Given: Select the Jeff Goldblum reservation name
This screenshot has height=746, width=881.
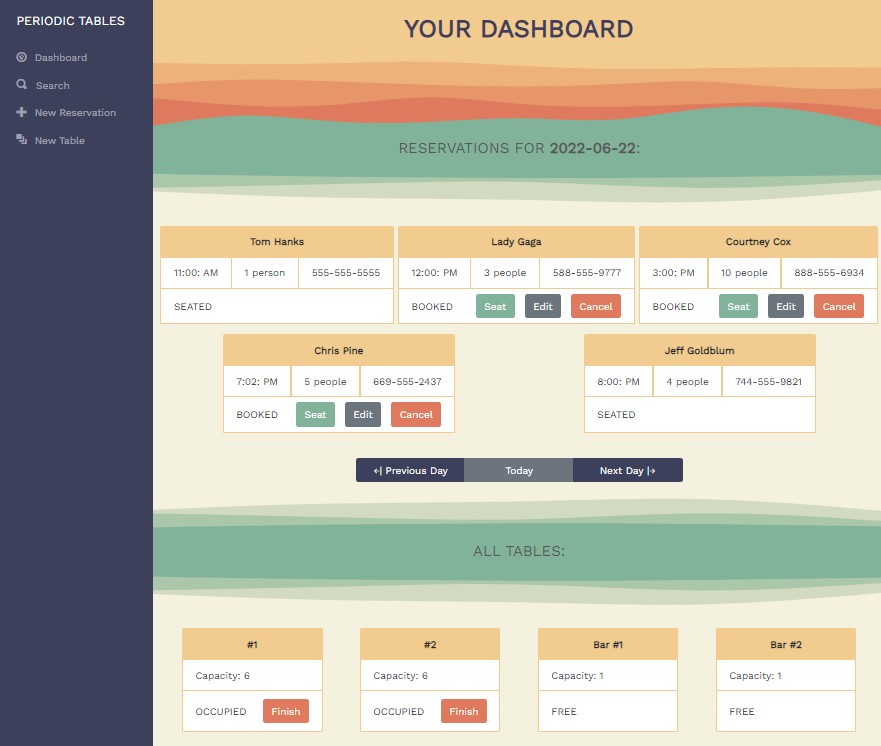Looking at the screenshot, I should tap(700, 351).
